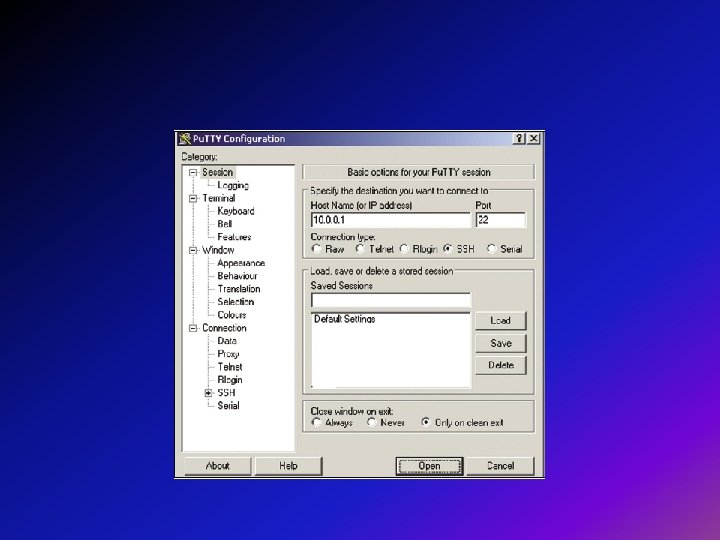
Task: Click the PuTTY icon in title bar
Action: tap(185, 139)
